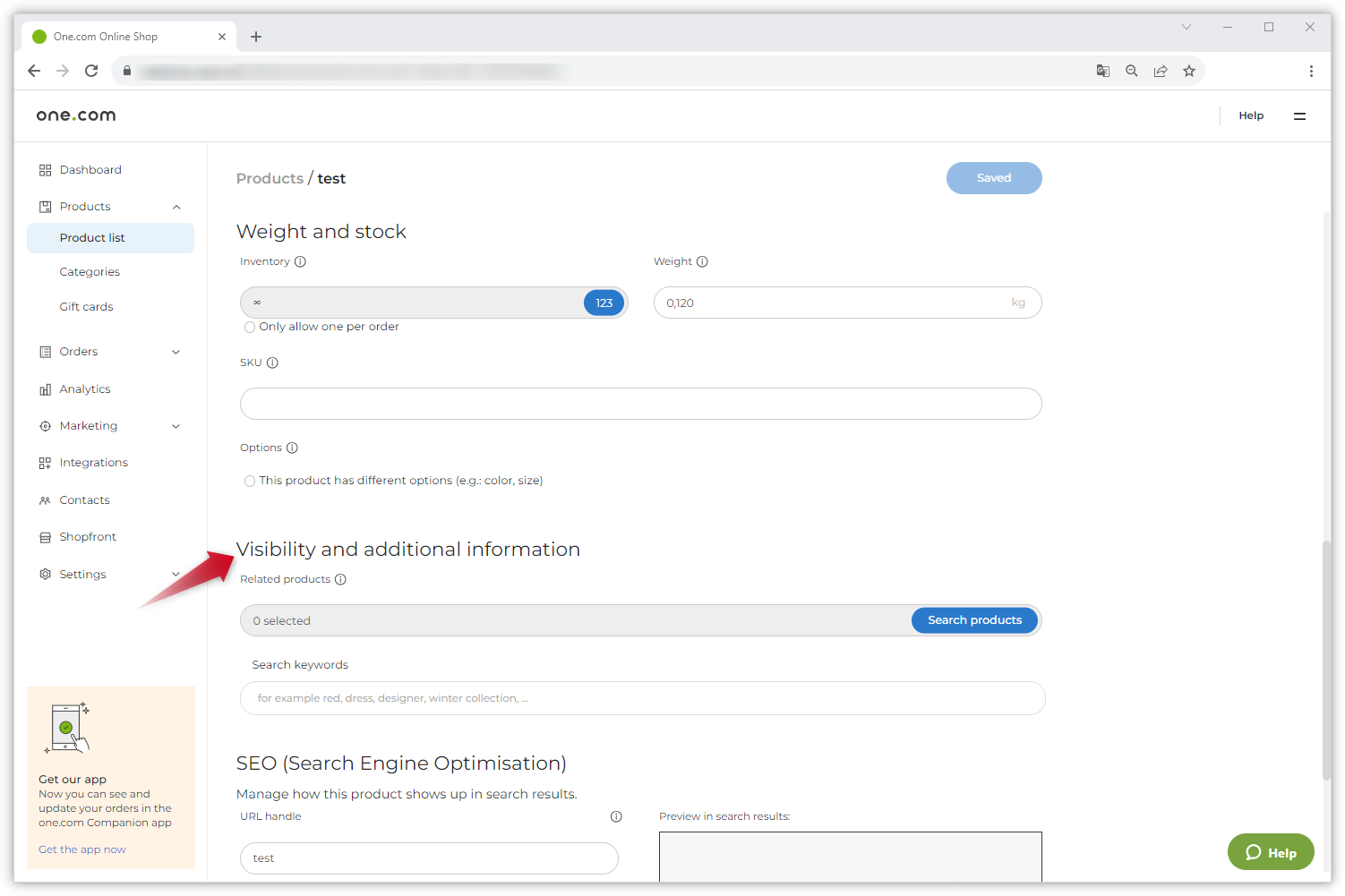Open Categories in the sidebar
The width and height of the screenshot is (1345, 896).
click(90, 272)
